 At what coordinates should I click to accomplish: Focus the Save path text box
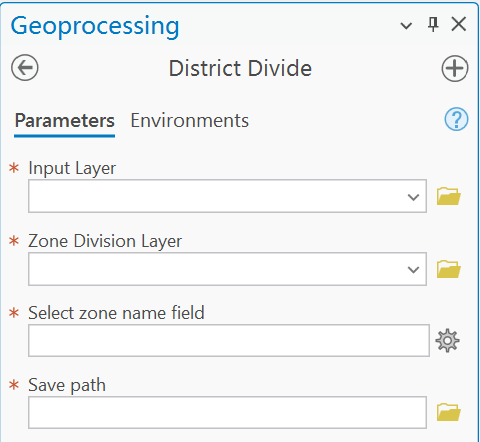click(x=227, y=412)
